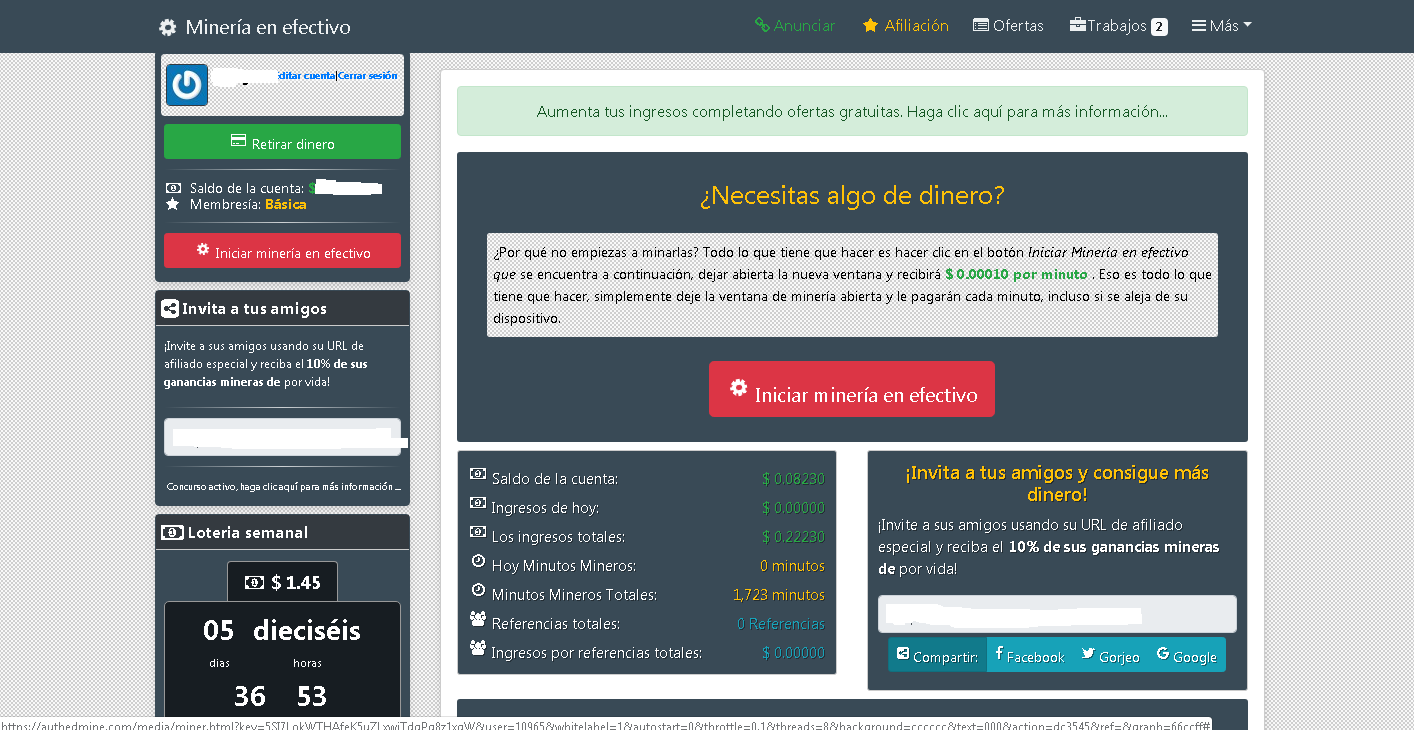The width and height of the screenshot is (1414, 730).
Task: Click the money icon beside Los ingresos totales
Action: pyautogui.click(x=478, y=533)
